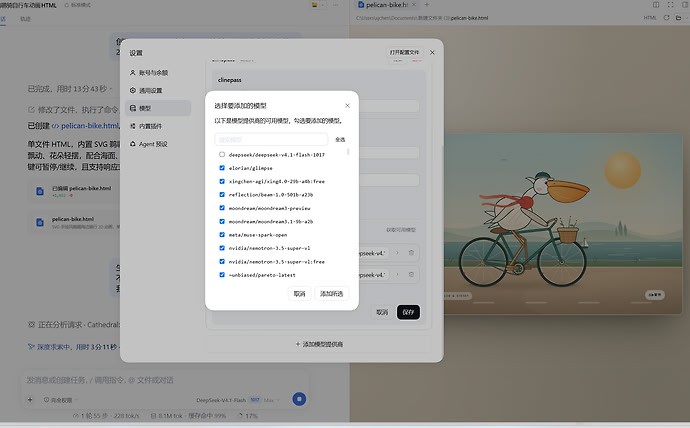This screenshot has height=428, width=690.
Task: Click the folder icon in preview toolbar
Action: point(678,18)
